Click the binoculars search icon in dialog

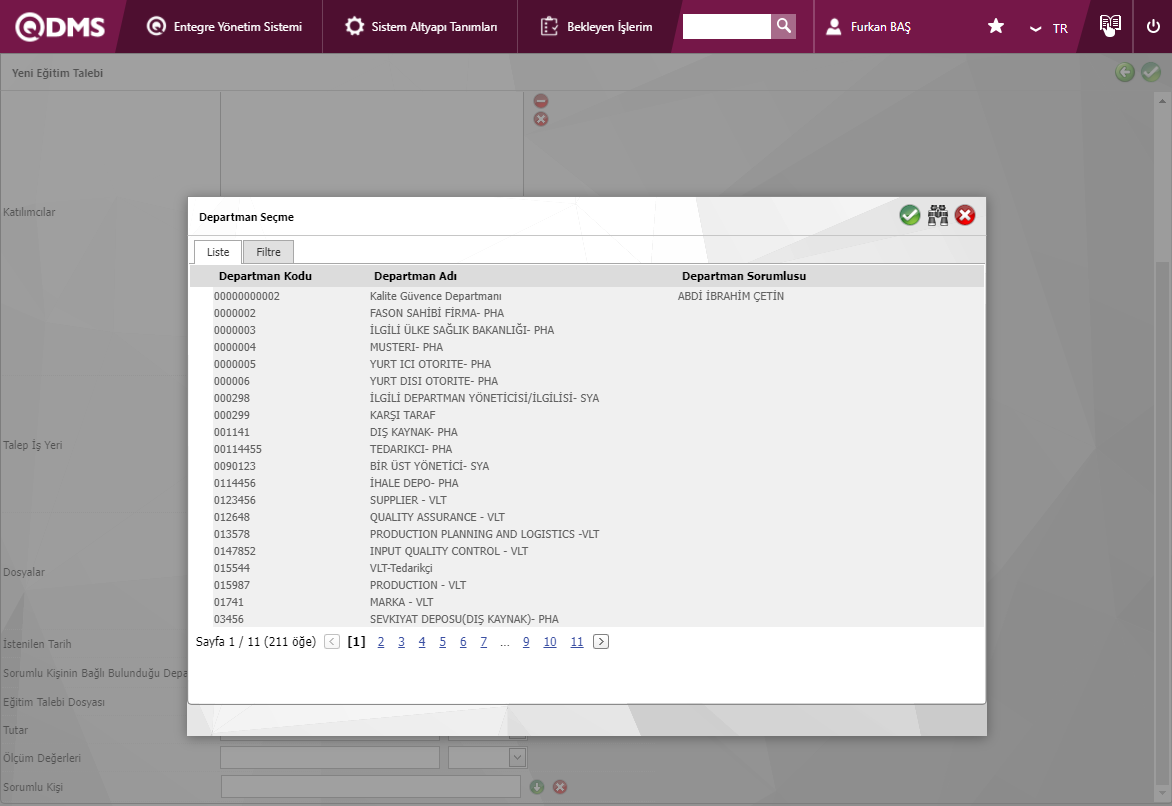937,215
